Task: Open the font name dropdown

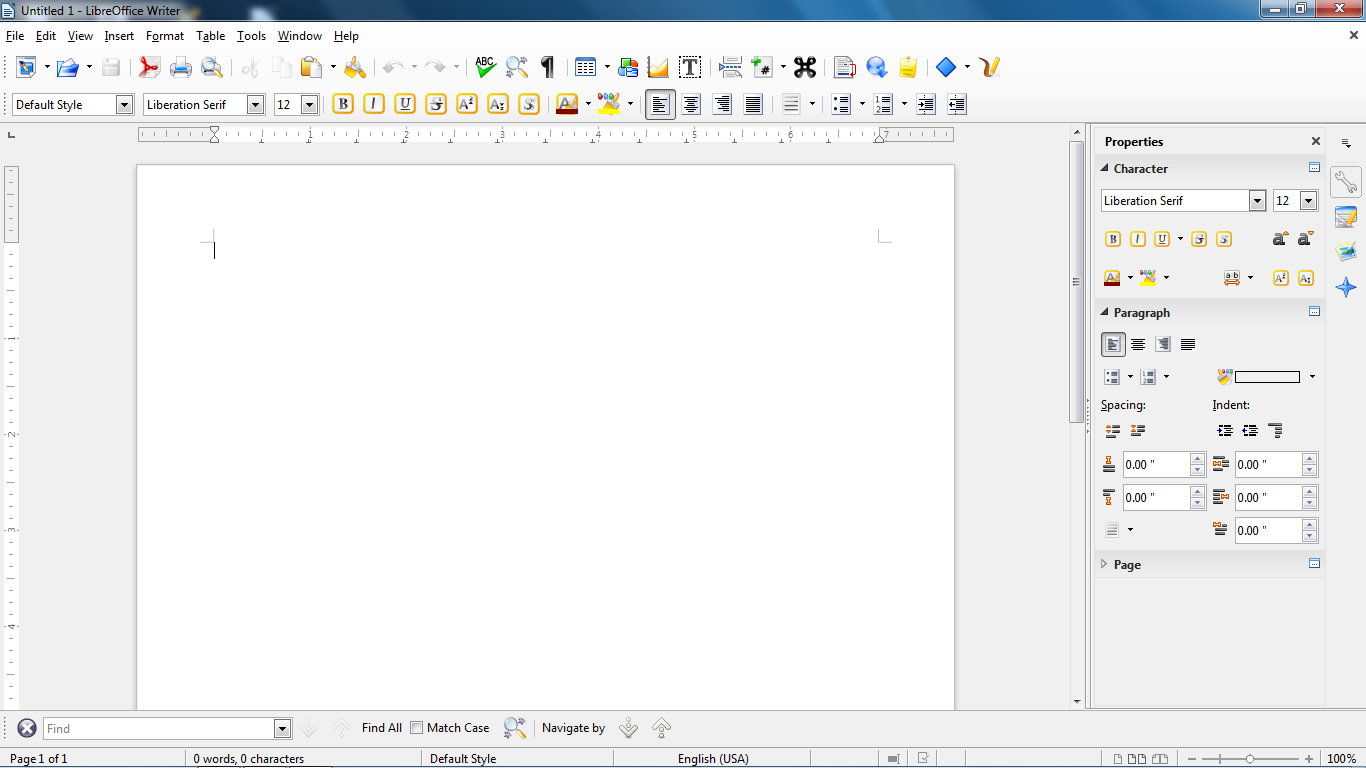Action: click(x=254, y=104)
